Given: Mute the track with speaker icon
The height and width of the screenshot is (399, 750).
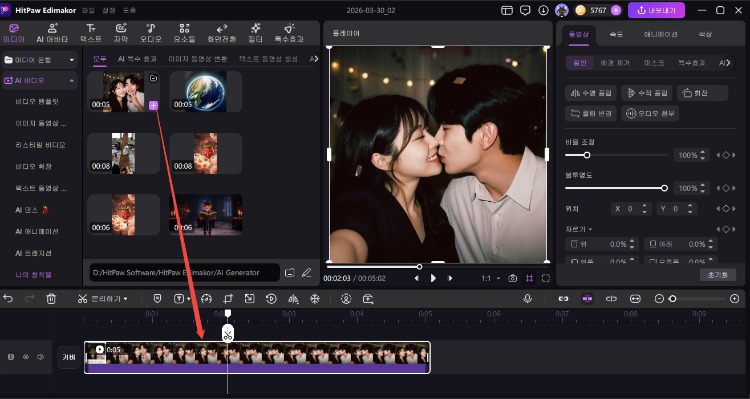Looking at the screenshot, I should (x=41, y=357).
